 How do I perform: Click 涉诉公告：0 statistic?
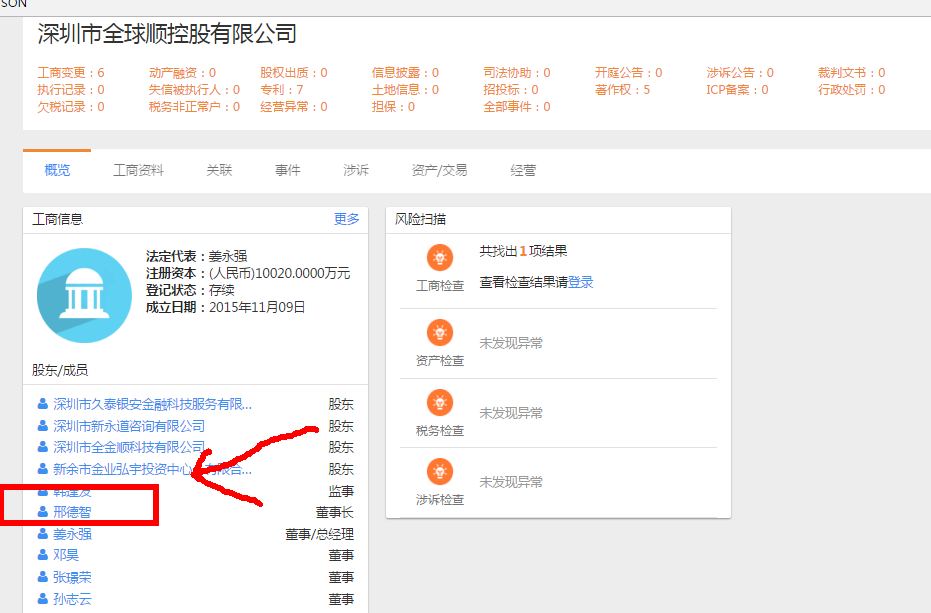(x=740, y=72)
